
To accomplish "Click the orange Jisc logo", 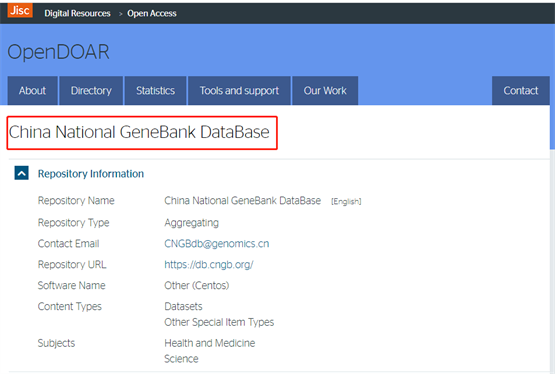I will coord(20,10).
